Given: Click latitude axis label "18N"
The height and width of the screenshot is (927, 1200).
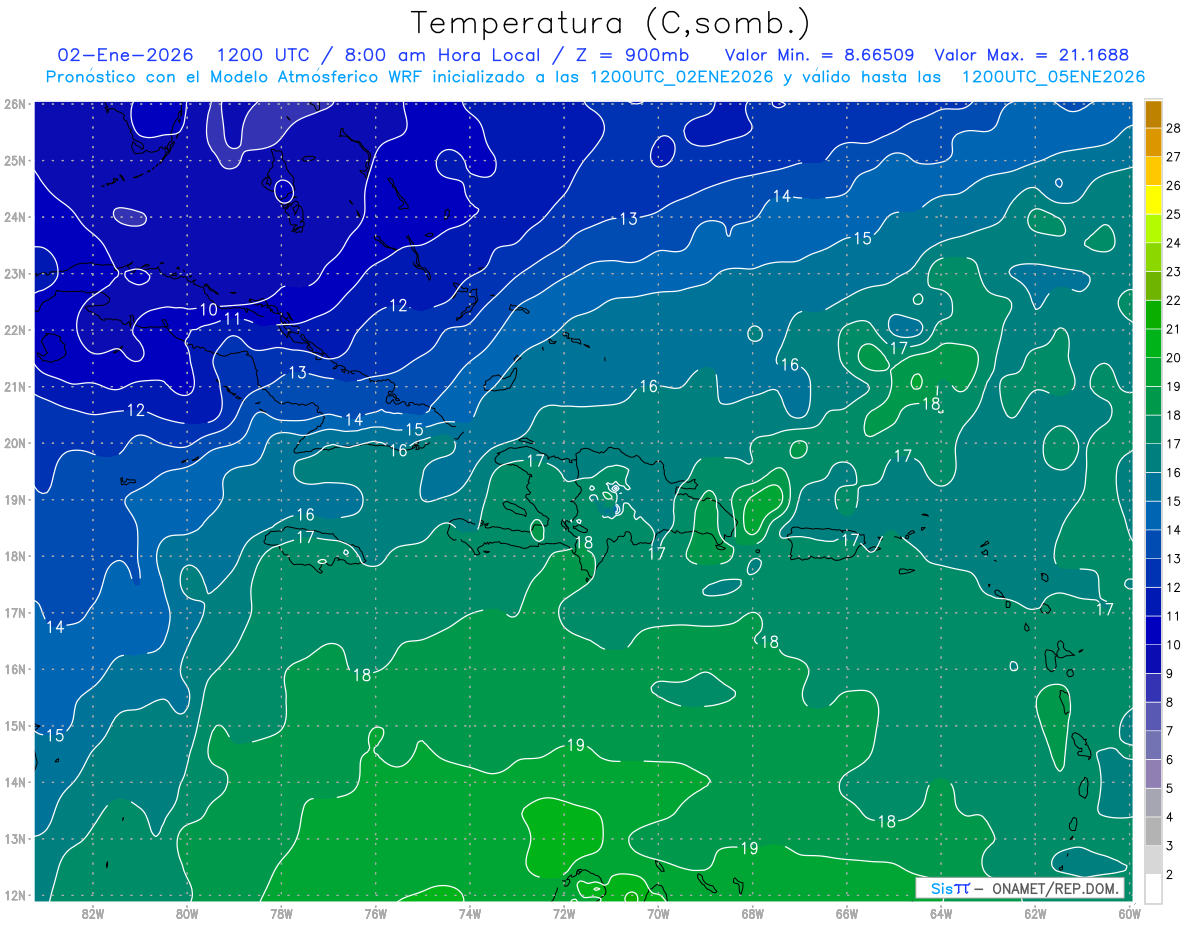Looking at the screenshot, I should click(14, 556).
